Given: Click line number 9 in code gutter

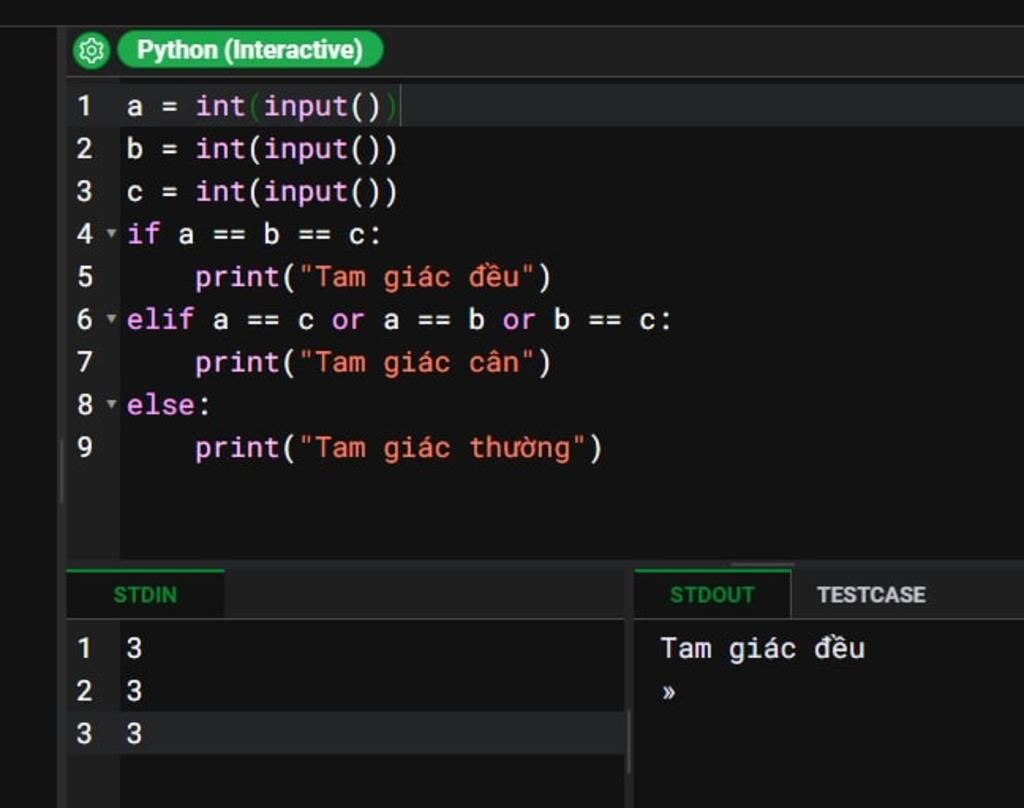Looking at the screenshot, I should click(85, 447).
